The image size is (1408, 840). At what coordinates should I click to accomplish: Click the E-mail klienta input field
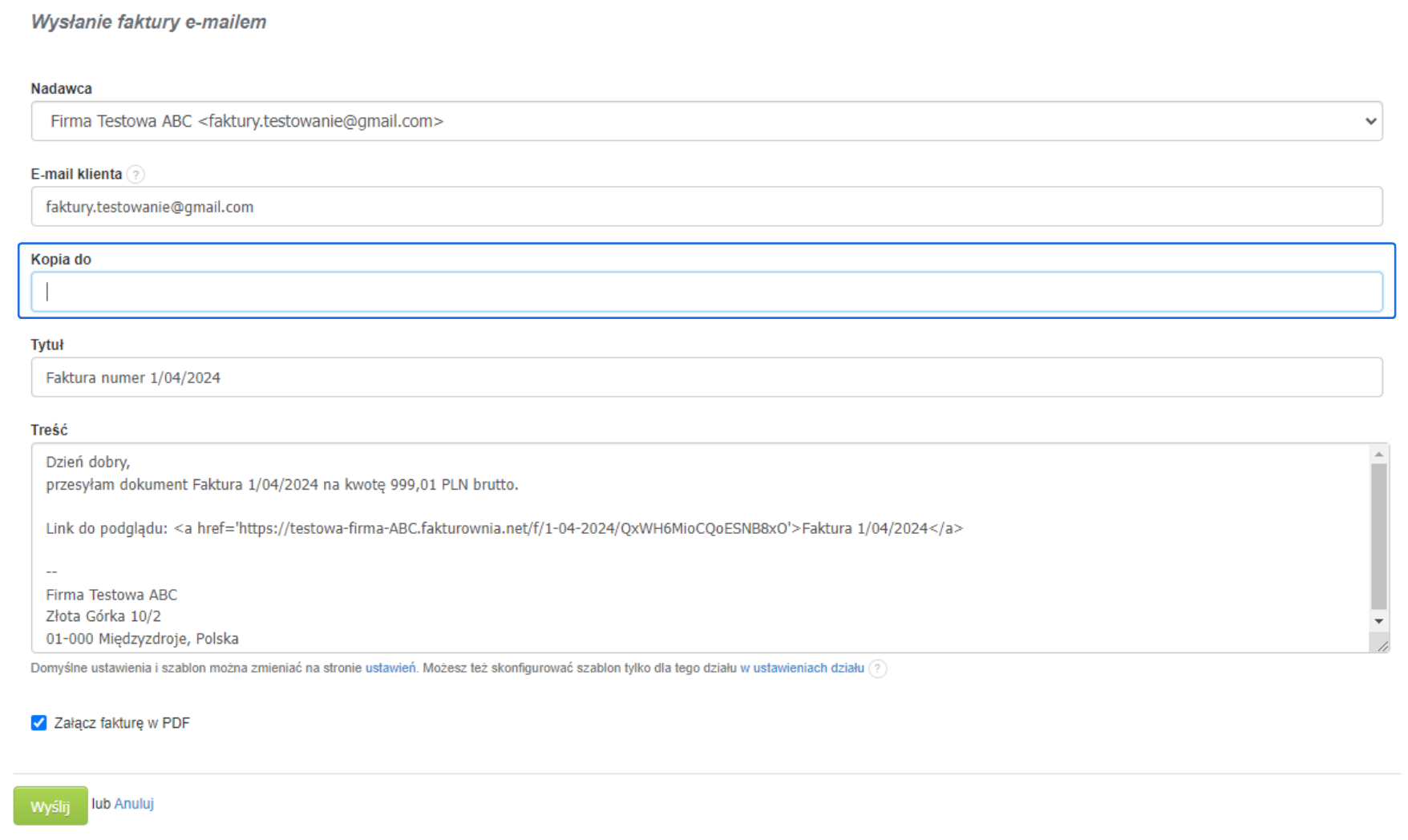coord(706,207)
